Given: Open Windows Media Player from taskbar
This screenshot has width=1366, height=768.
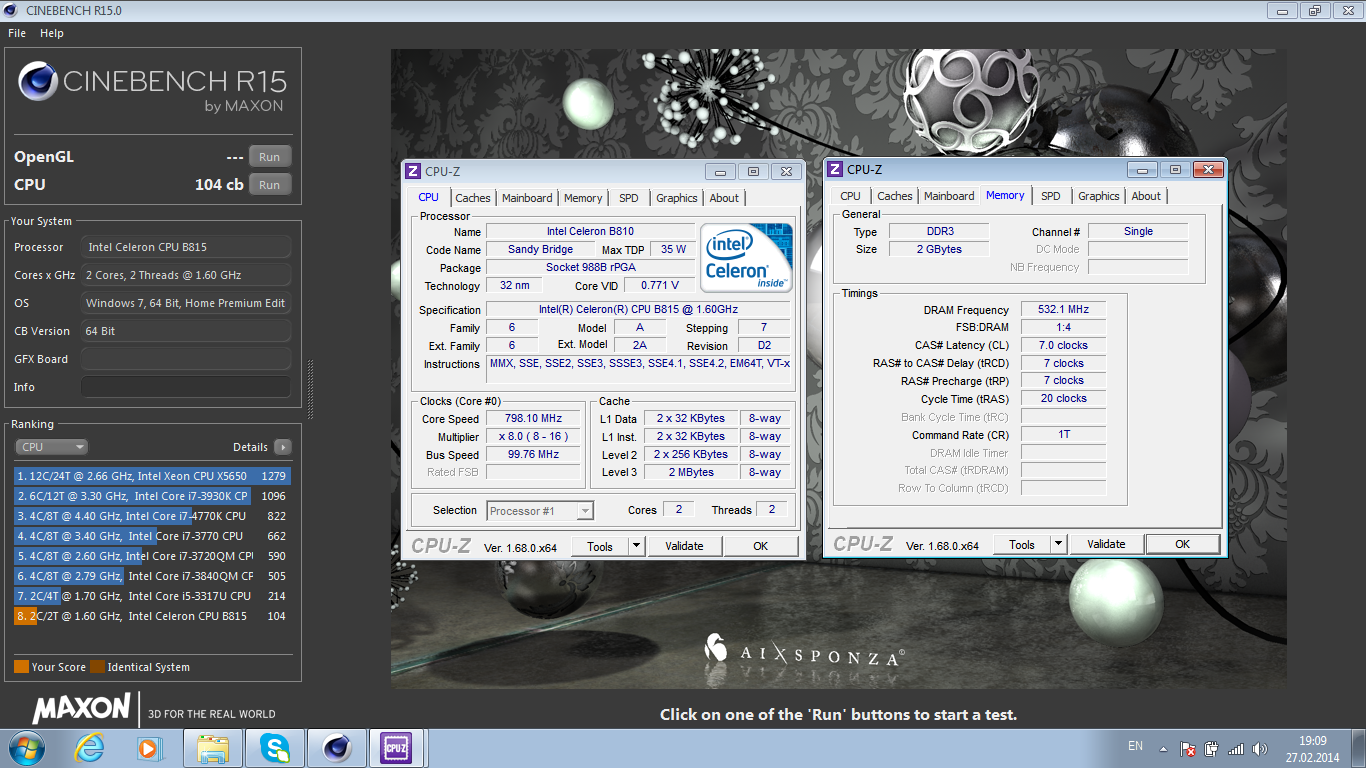Looking at the screenshot, I should pyautogui.click(x=149, y=748).
